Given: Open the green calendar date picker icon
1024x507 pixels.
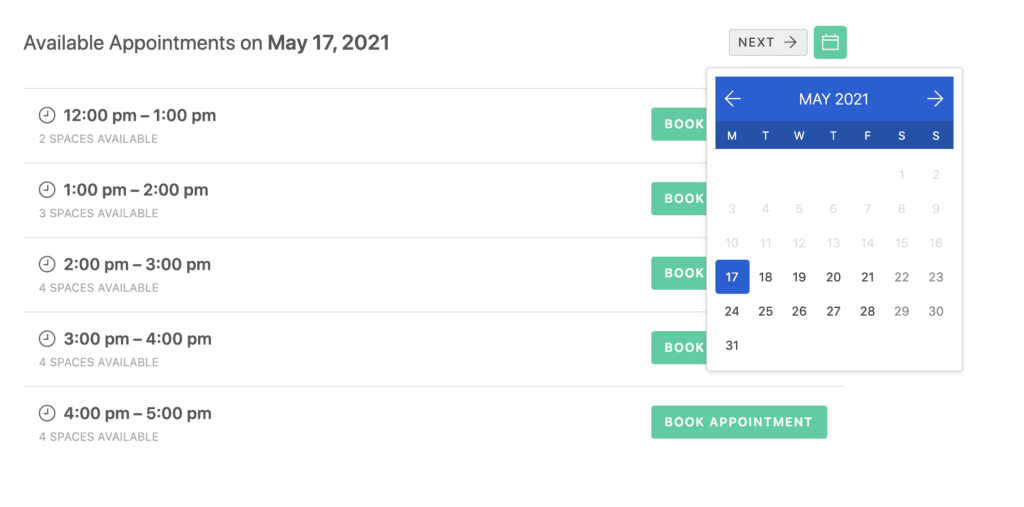Looking at the screenshot, I should (x=830, y=42).
